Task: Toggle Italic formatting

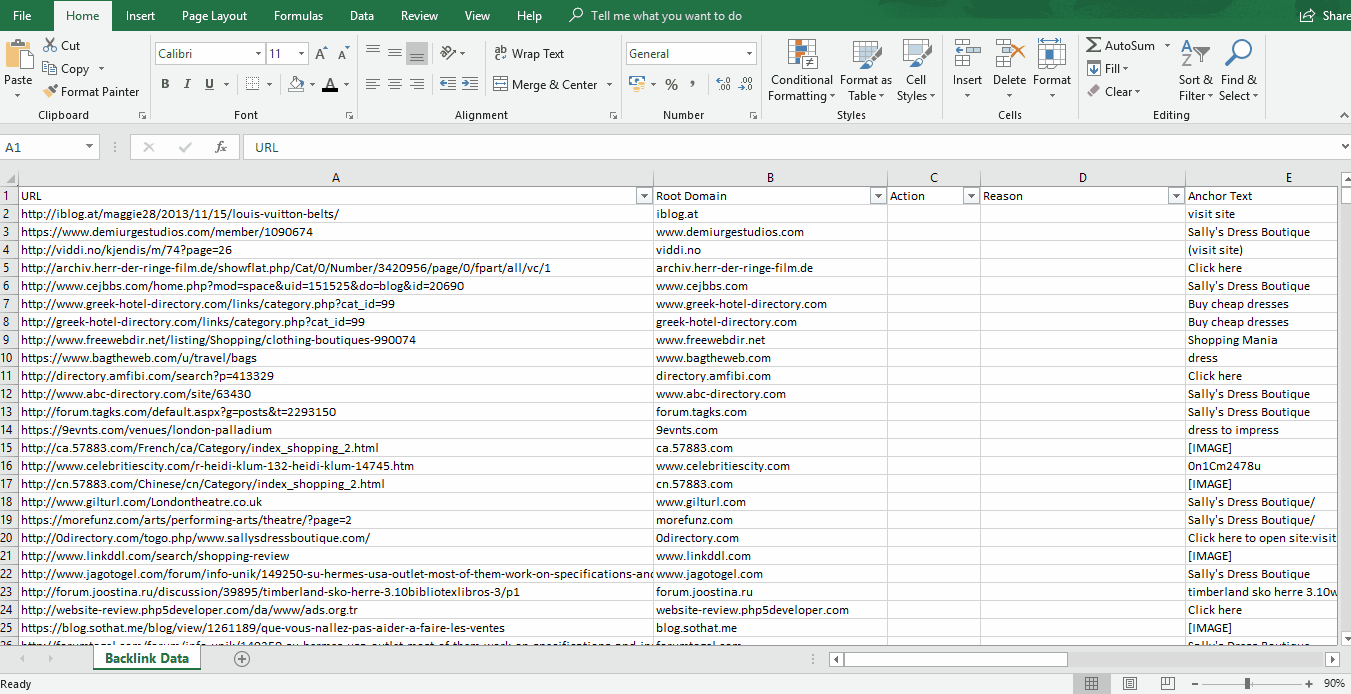Action: (187, 85)
